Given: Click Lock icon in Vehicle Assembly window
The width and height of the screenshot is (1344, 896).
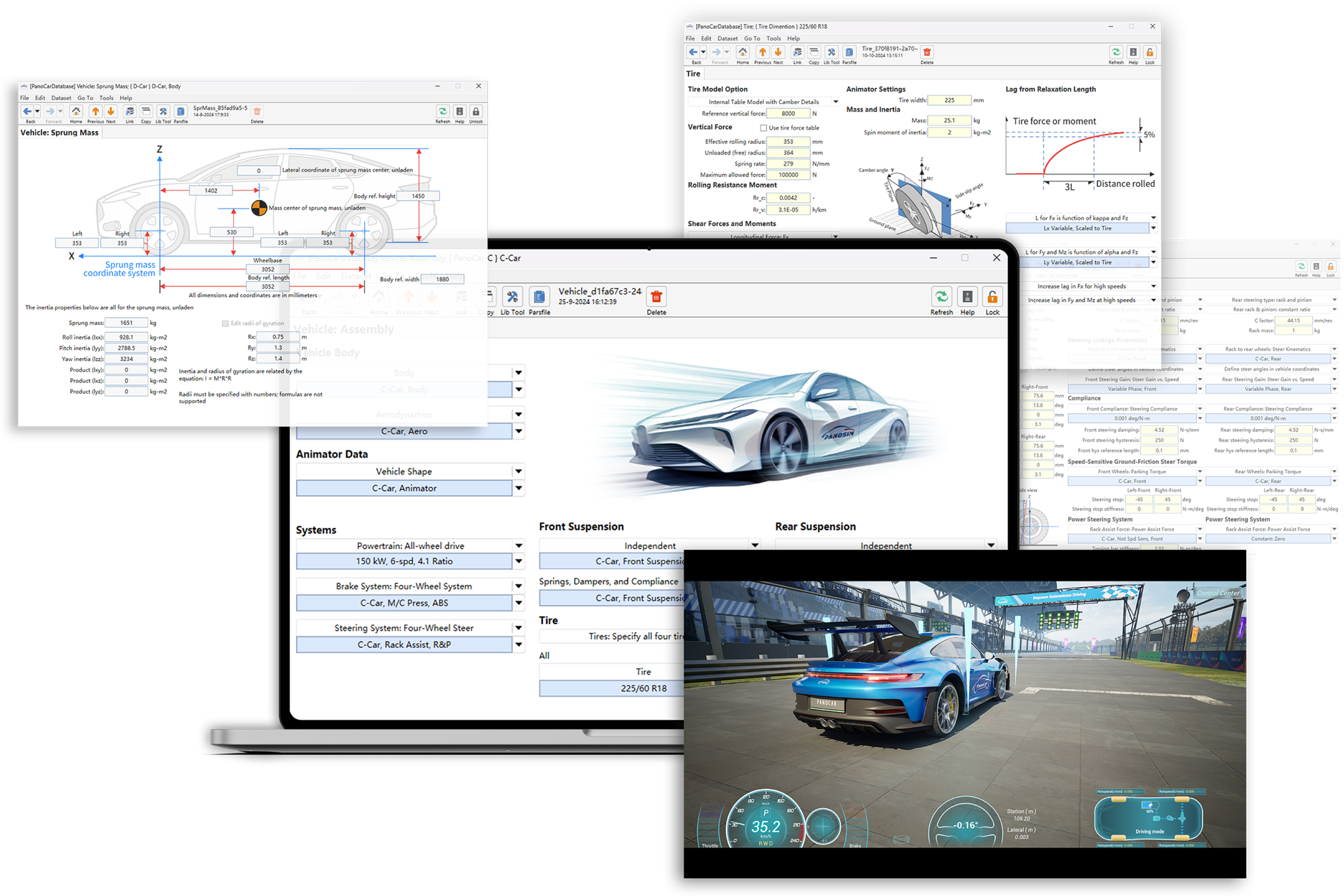Looking at the screenshot, I should click(992, 297).
